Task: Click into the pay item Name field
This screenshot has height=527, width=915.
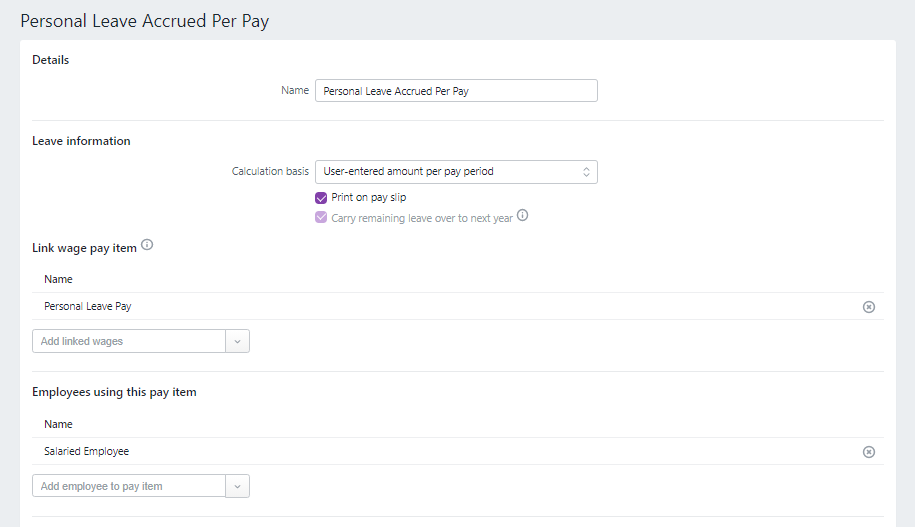Action: point(456,91)
